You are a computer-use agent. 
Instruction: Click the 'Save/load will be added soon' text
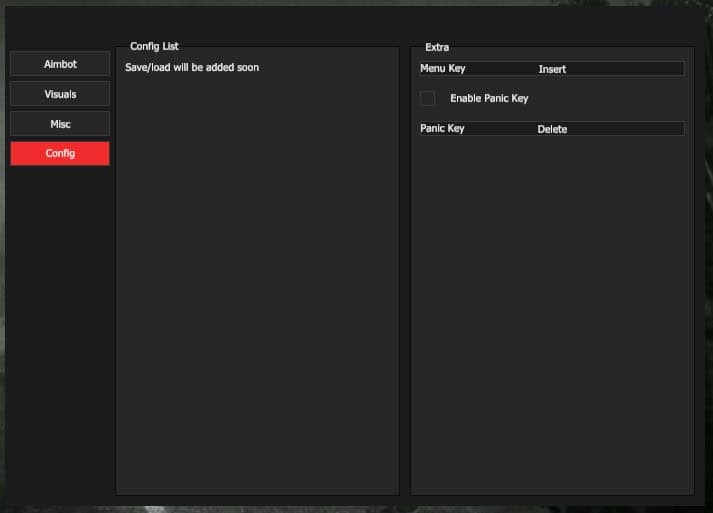[192, 67]
